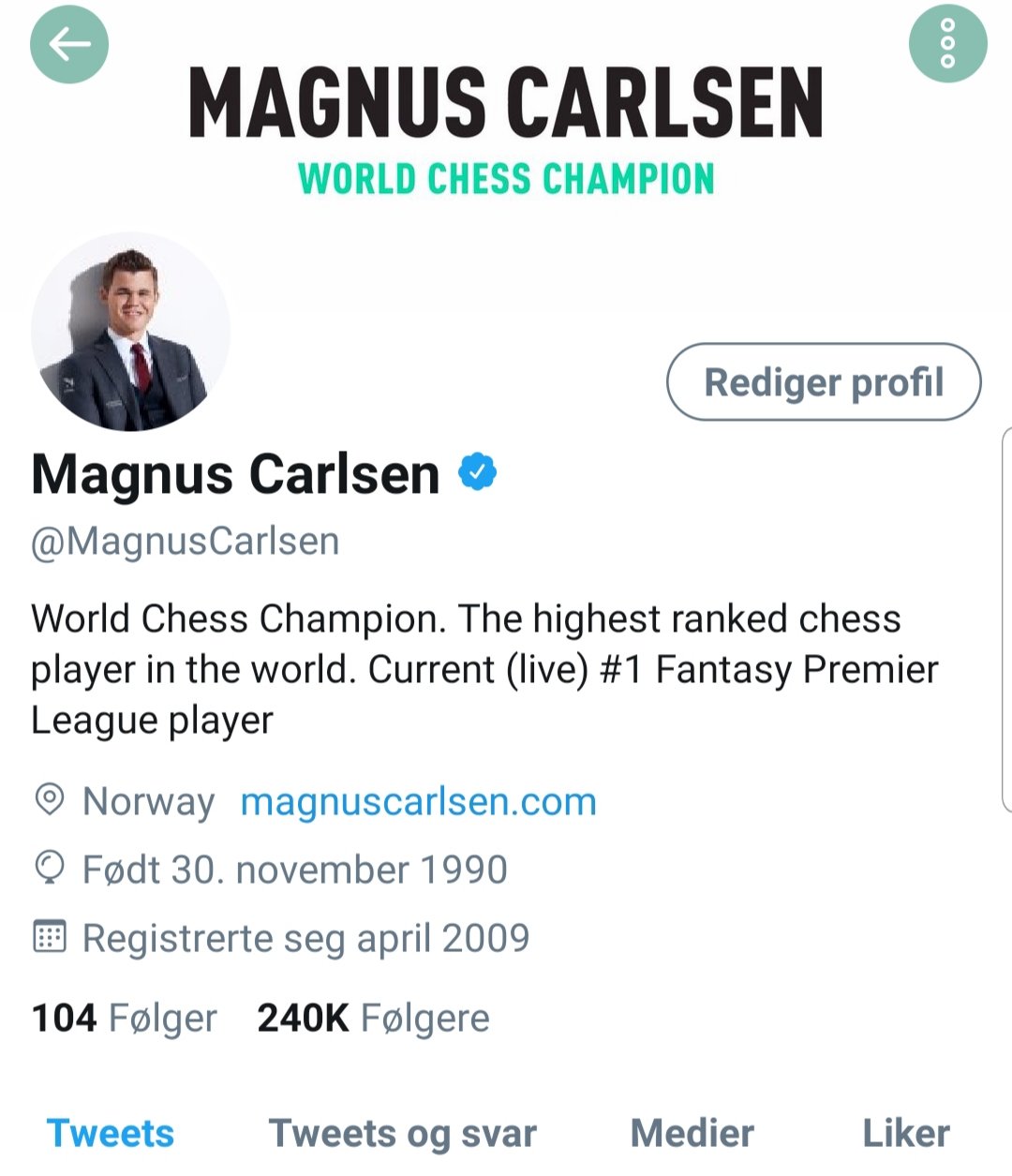Switch to the Medier tab
The height and width of the screenshot is (1176, 1012).
tap(692, 1133)
